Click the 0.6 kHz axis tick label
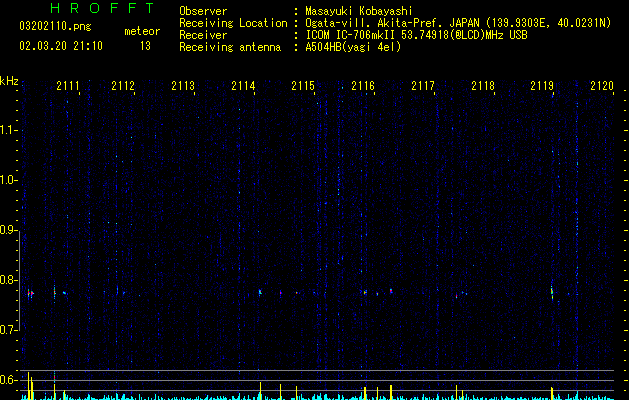 click(x=9, y=380)
